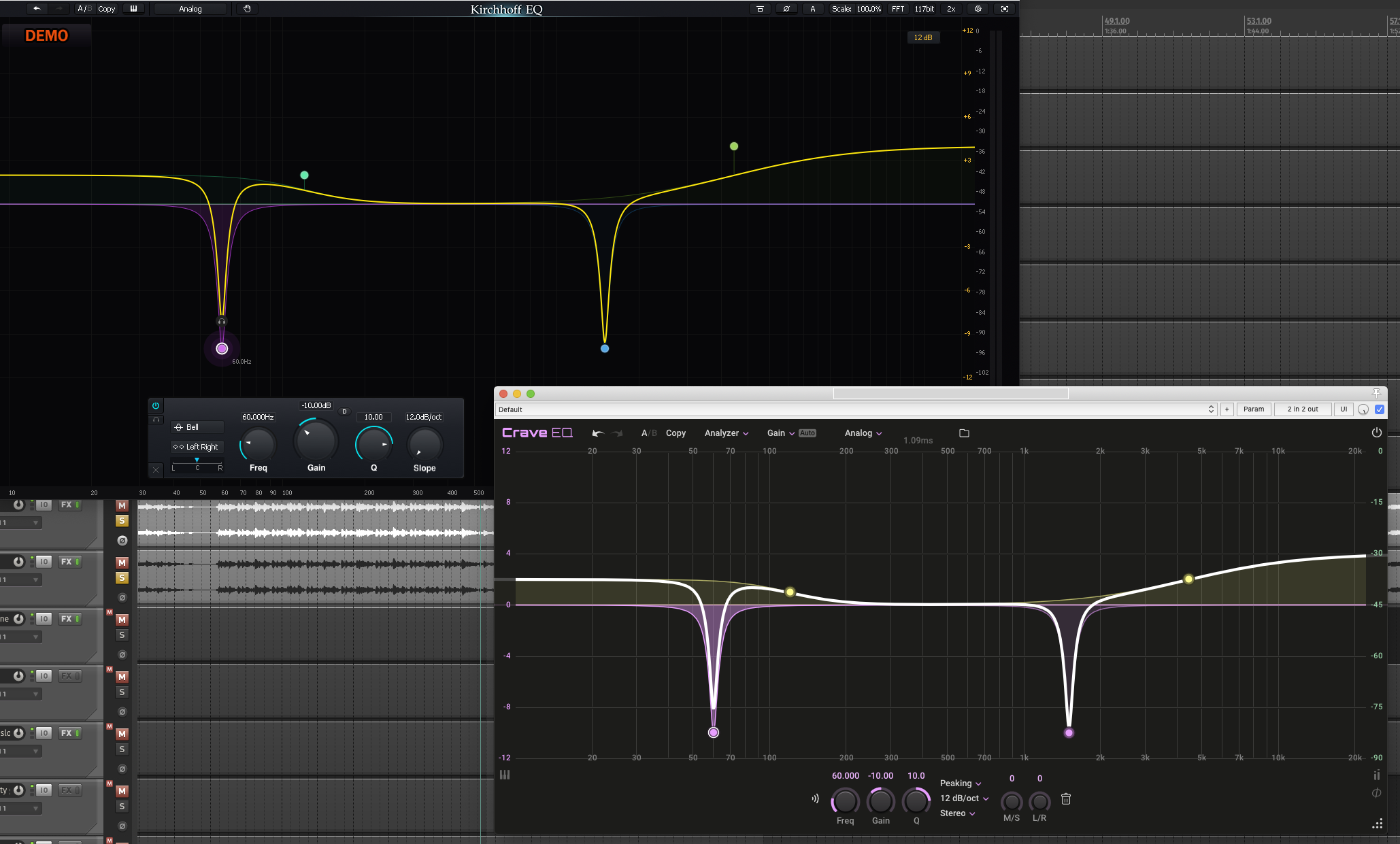
Task: Mute the first track with the M button
Action: (x=122, y=505)
